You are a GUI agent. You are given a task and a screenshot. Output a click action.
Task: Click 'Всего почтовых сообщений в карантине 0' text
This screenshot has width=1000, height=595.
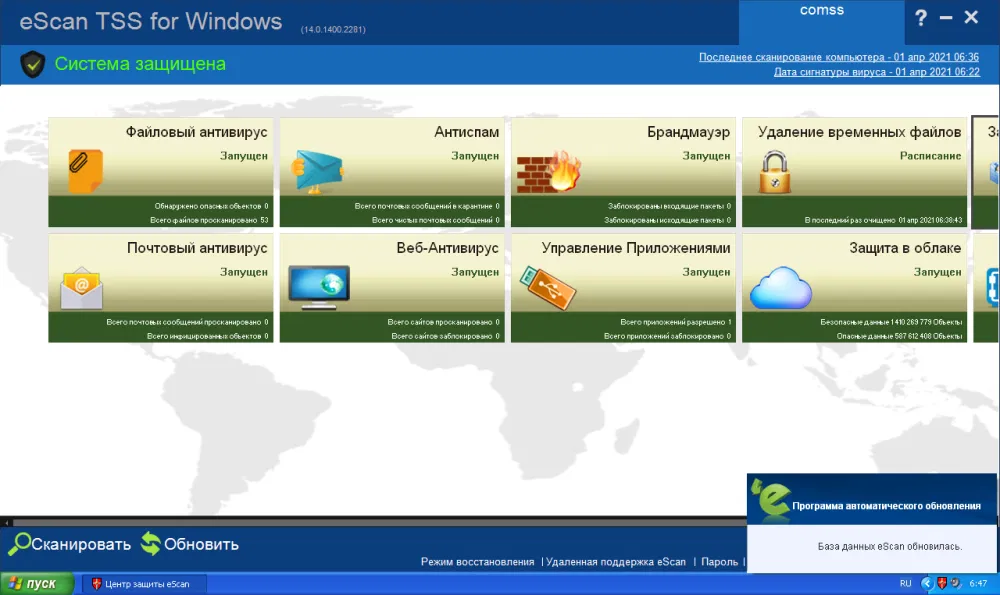coord(427,206)
